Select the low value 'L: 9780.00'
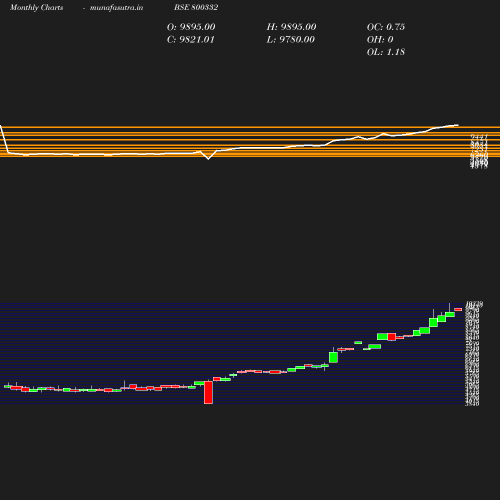 [x=291, y=40]
